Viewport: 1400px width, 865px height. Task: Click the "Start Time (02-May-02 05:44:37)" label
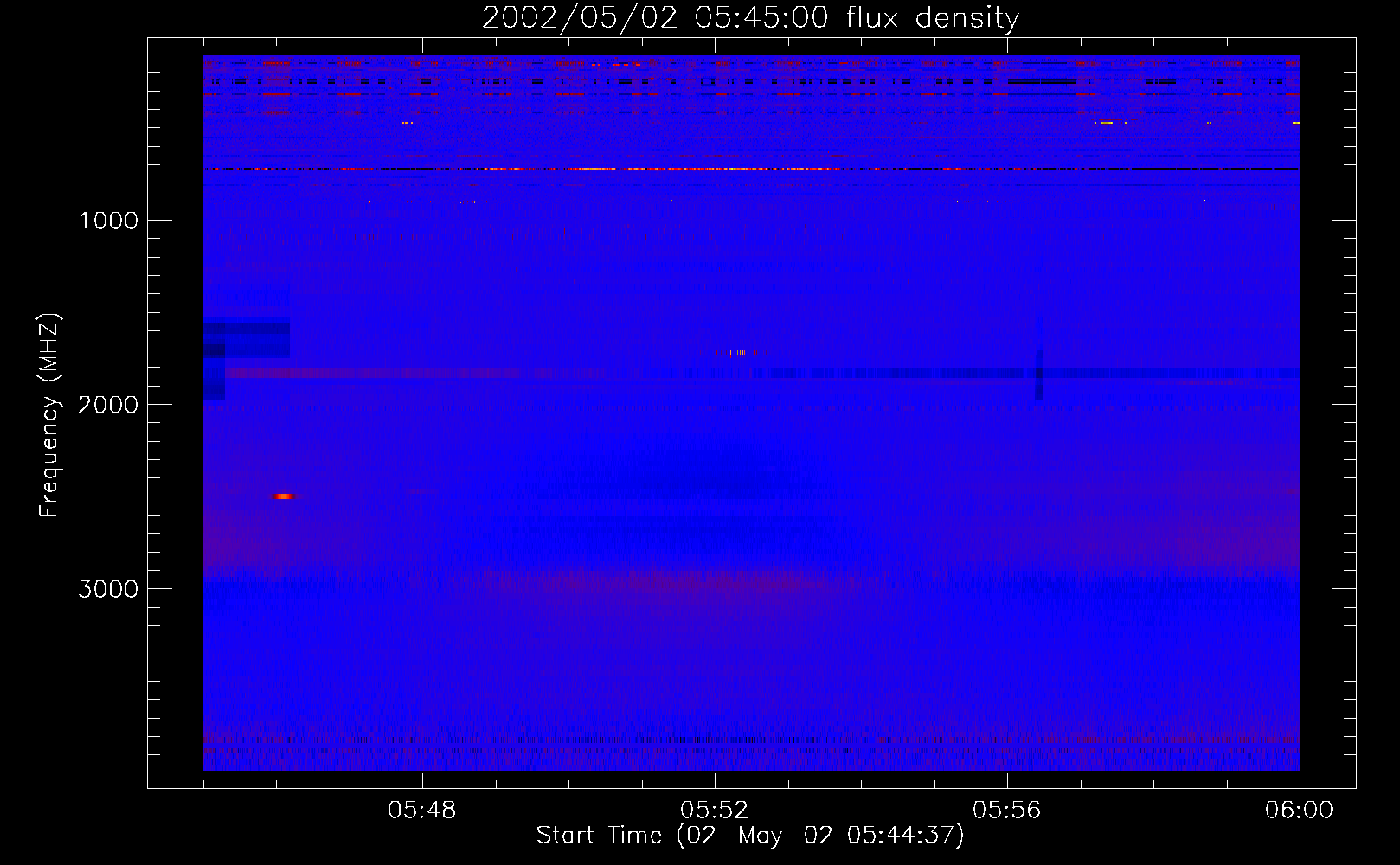(750, 836)
